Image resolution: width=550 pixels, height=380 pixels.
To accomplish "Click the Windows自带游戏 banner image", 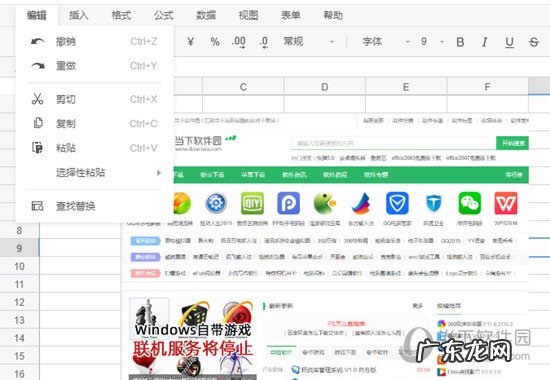I will pyautogui.click(x=192, y=338).
